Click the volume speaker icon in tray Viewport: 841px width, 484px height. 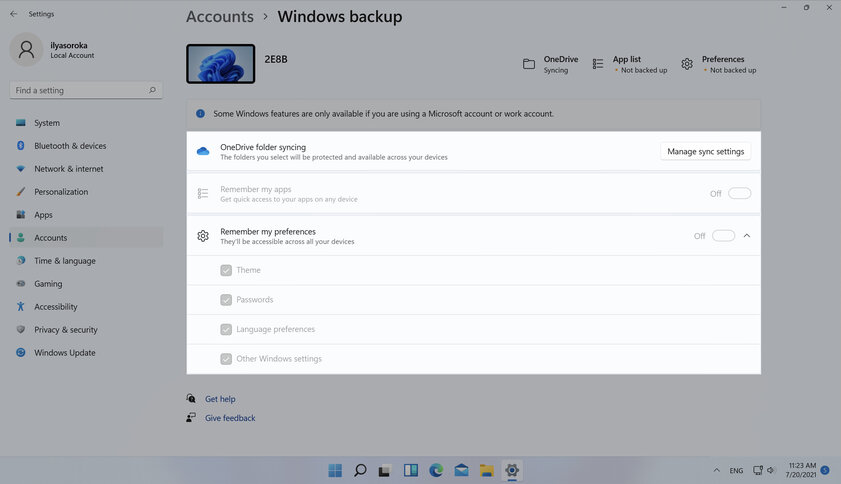pos(771,471)
